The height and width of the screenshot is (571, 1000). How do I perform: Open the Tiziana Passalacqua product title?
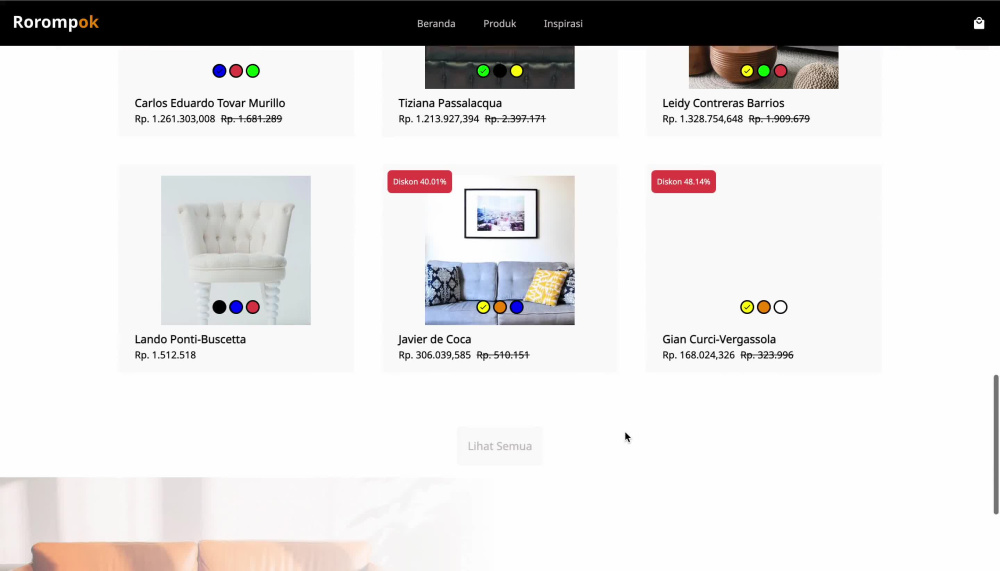coord(450,103)
